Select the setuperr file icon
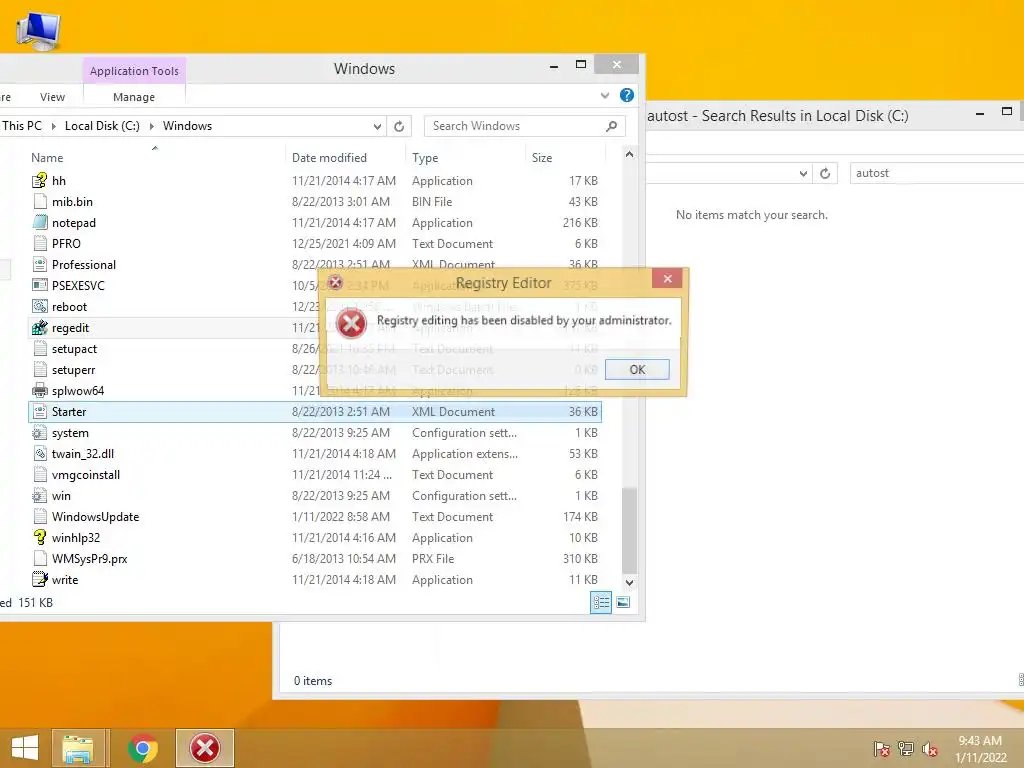Image resolution: width=1024 pixels, height=768 pixels. (40, 370)
